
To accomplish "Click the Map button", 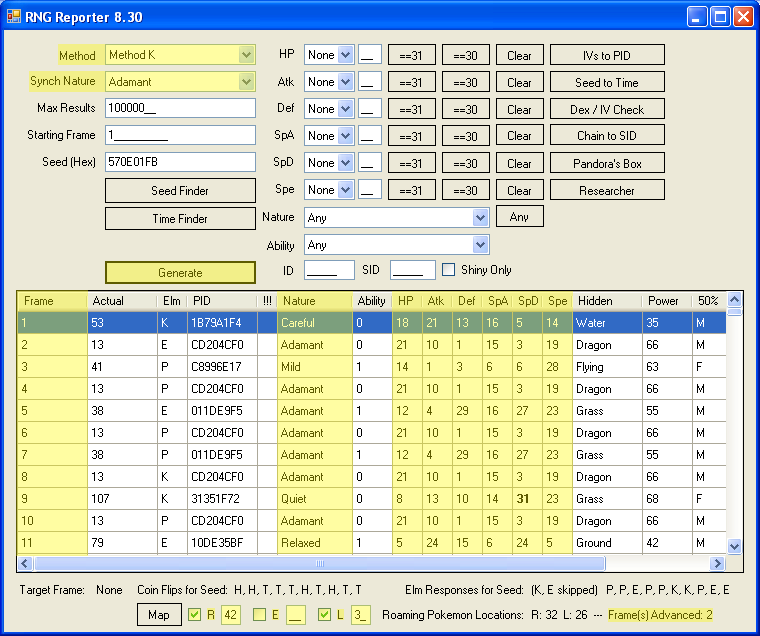I will [x=158, y=615].
